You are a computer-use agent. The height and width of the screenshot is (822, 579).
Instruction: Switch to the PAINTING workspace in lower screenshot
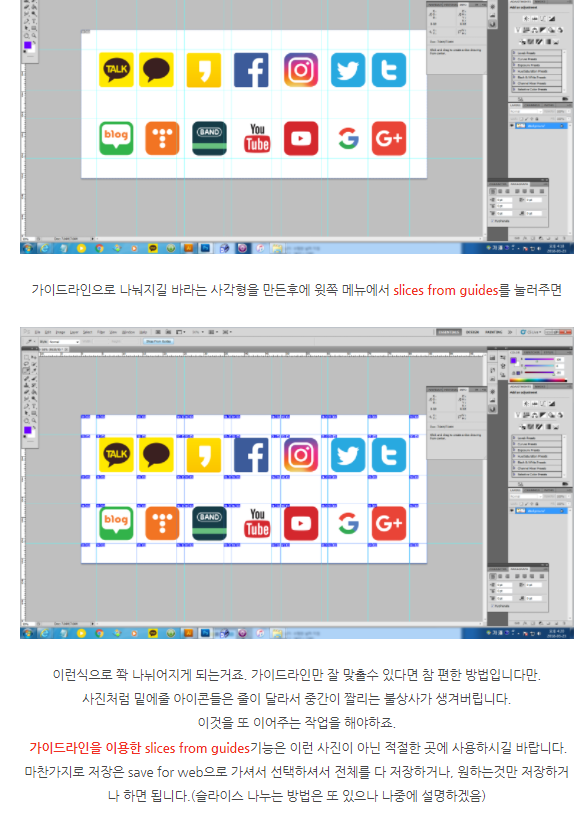point(494,332)
